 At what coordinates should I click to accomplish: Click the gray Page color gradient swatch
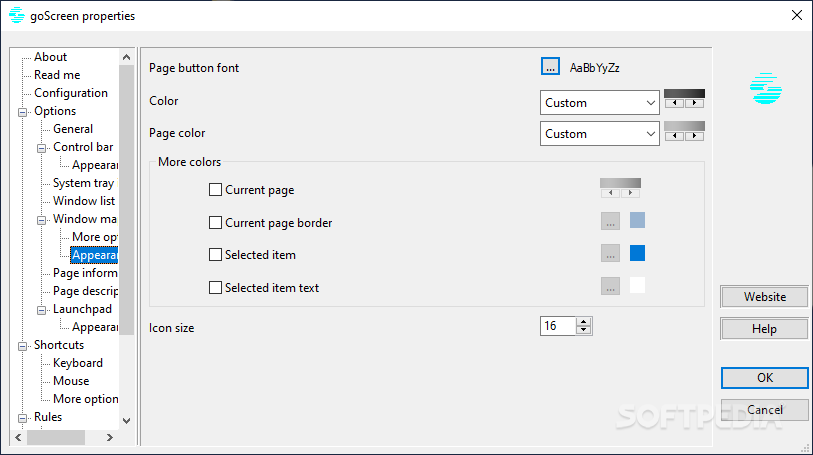coord(684,126)
